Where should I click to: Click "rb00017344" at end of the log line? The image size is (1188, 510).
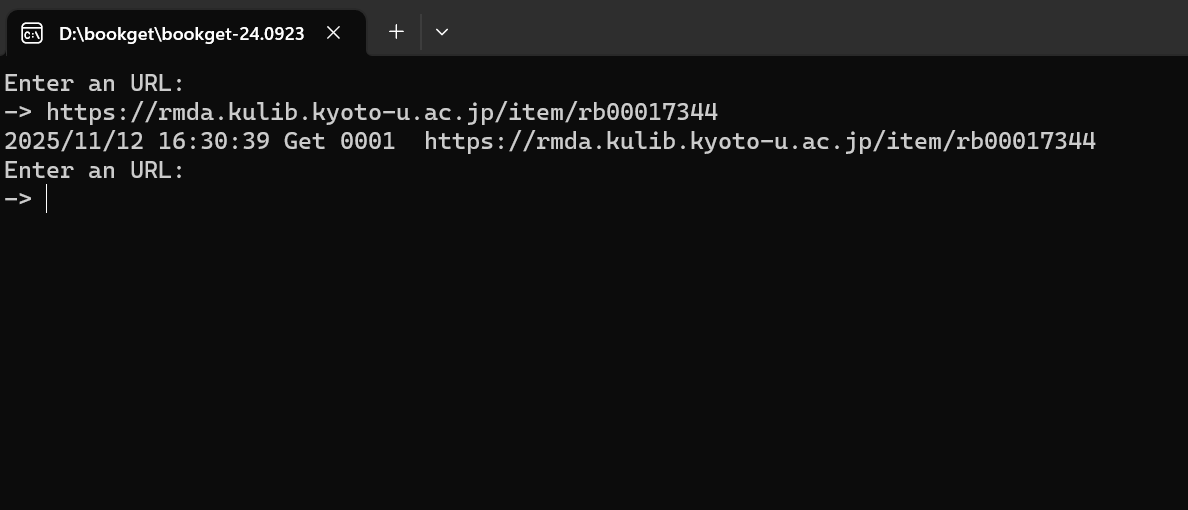(x=1026, y=141)
